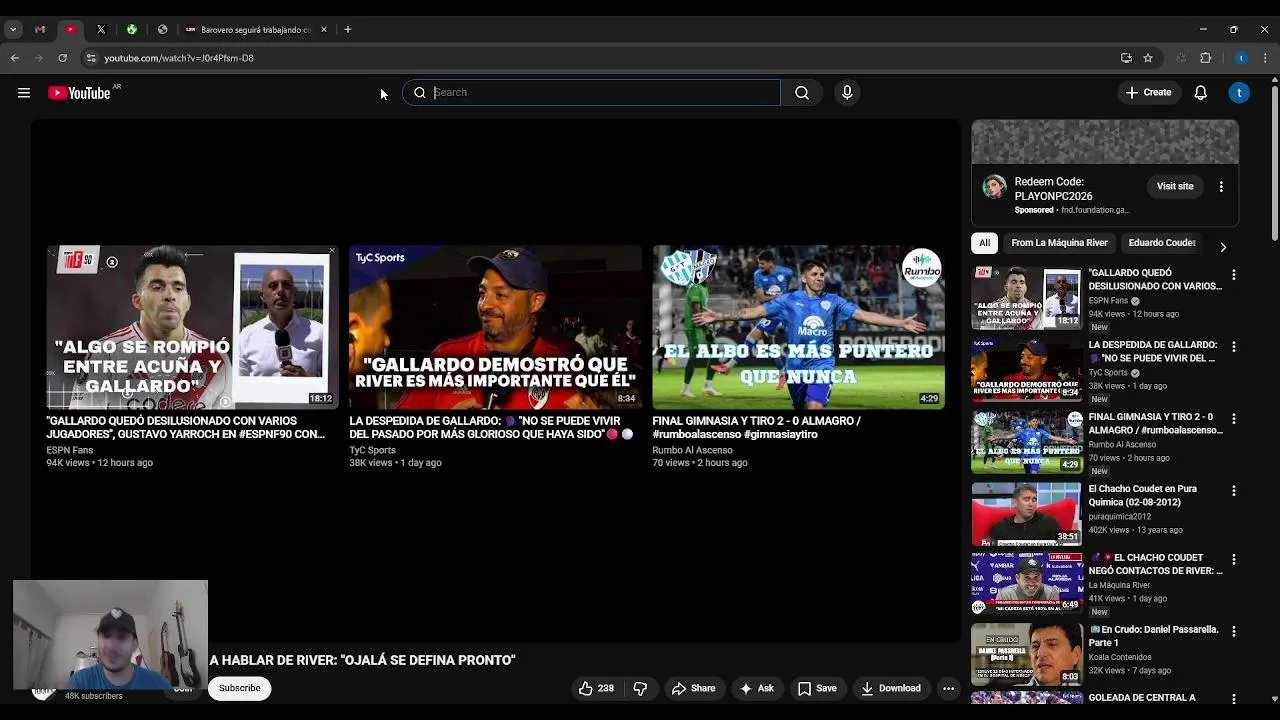Open menu for Rumbo Al Ascenso sidebar video

(1233, 419)
